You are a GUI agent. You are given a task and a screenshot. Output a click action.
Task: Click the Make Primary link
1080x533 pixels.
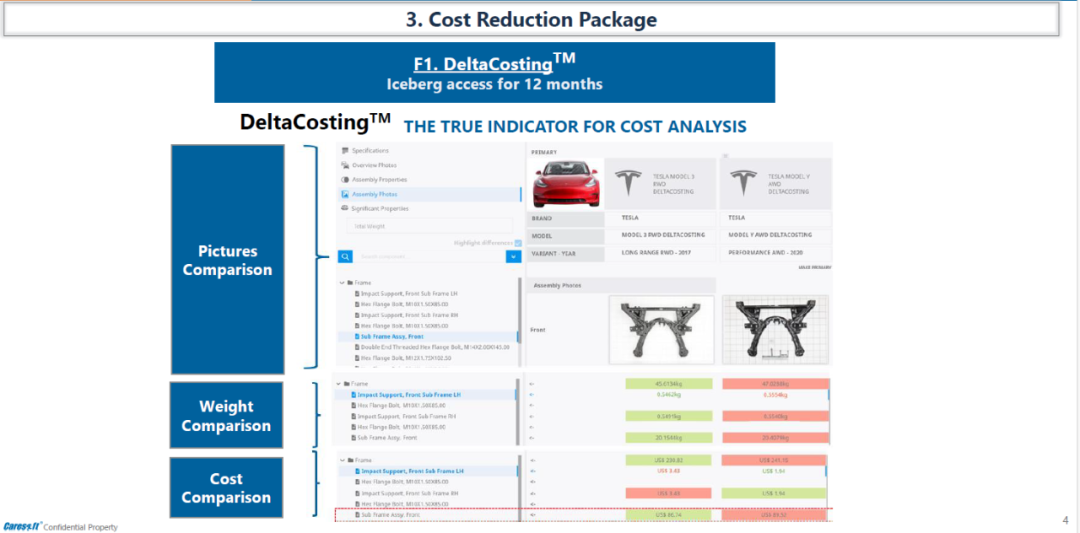pyautogui.click(x=816, y=266)
